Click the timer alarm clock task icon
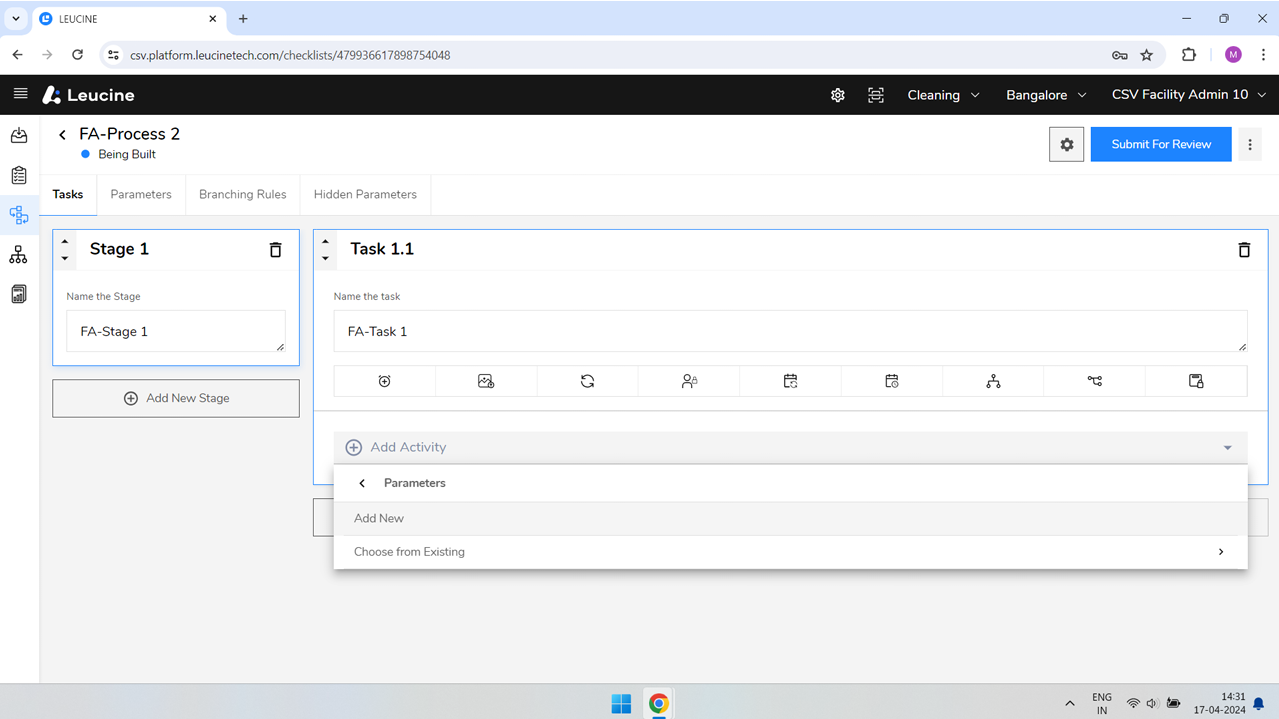Image resolution: width=1279 pixels, height=719 pixels. pos(385,381)
